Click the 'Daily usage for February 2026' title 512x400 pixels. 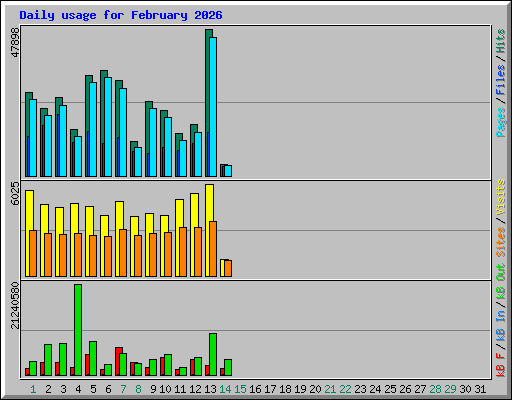(x=121, y=15)
